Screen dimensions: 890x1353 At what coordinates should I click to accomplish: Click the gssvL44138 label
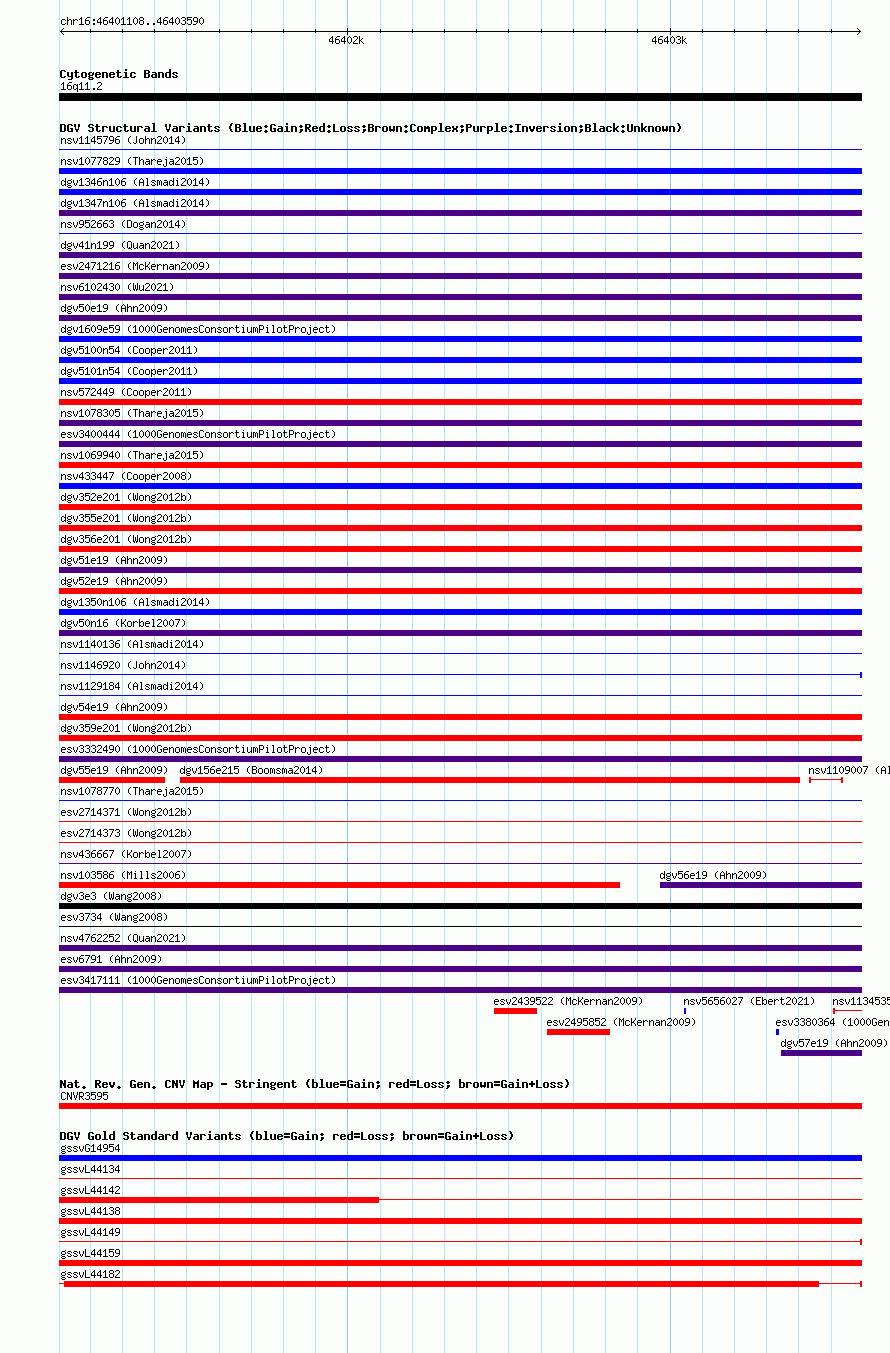[x=90, y=1211]
